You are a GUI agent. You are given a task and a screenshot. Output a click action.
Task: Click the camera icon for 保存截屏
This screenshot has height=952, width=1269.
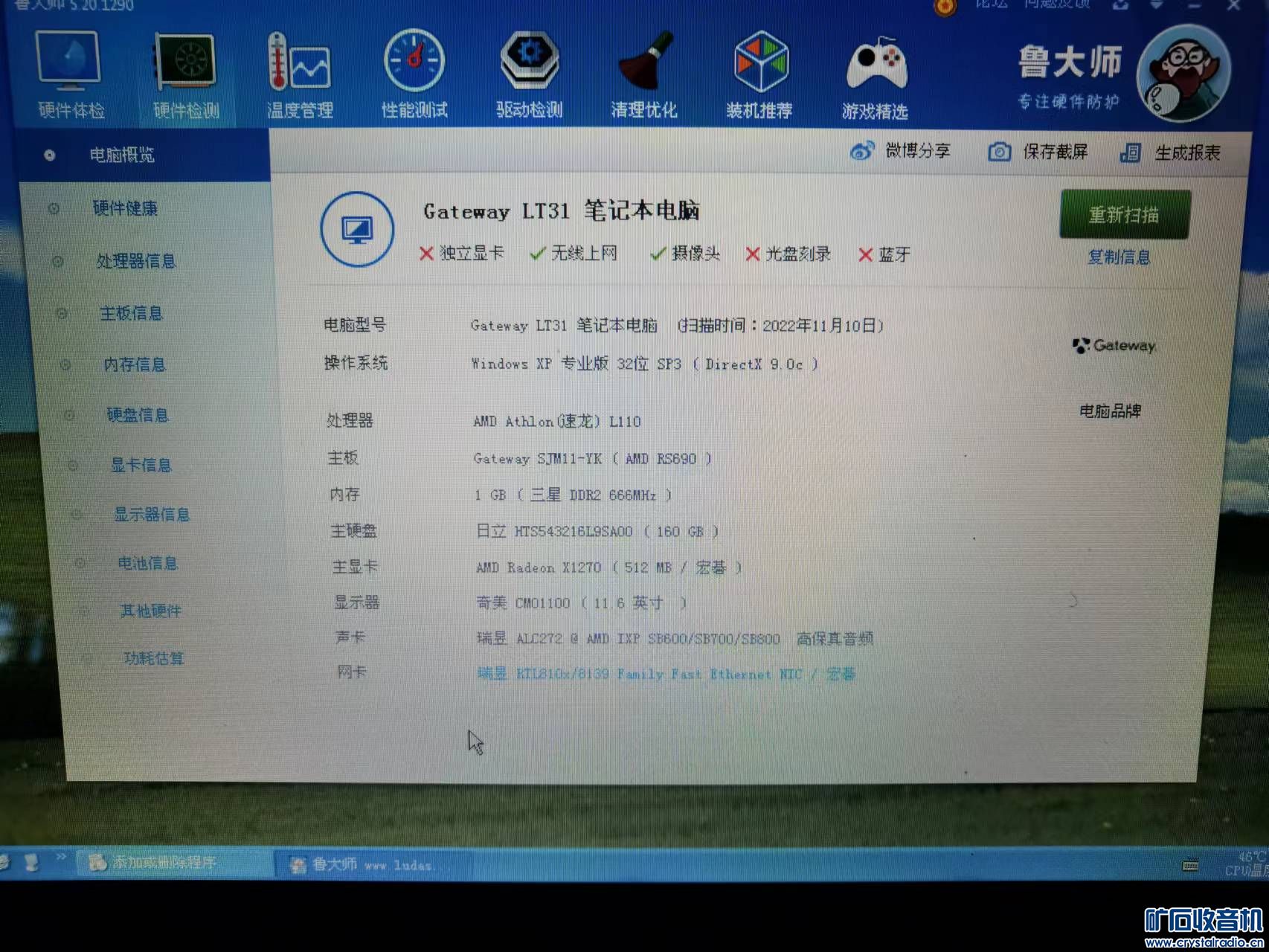pos(998,152)
